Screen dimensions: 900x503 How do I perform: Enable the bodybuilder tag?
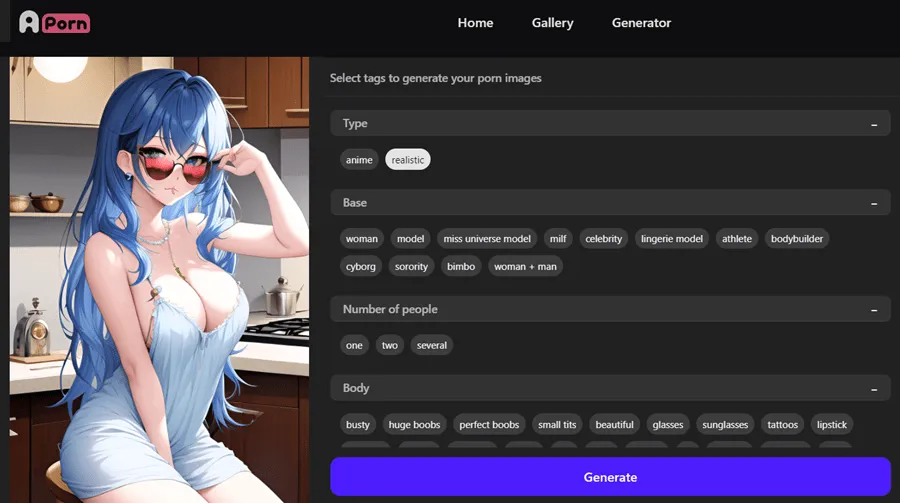[797, 238]
